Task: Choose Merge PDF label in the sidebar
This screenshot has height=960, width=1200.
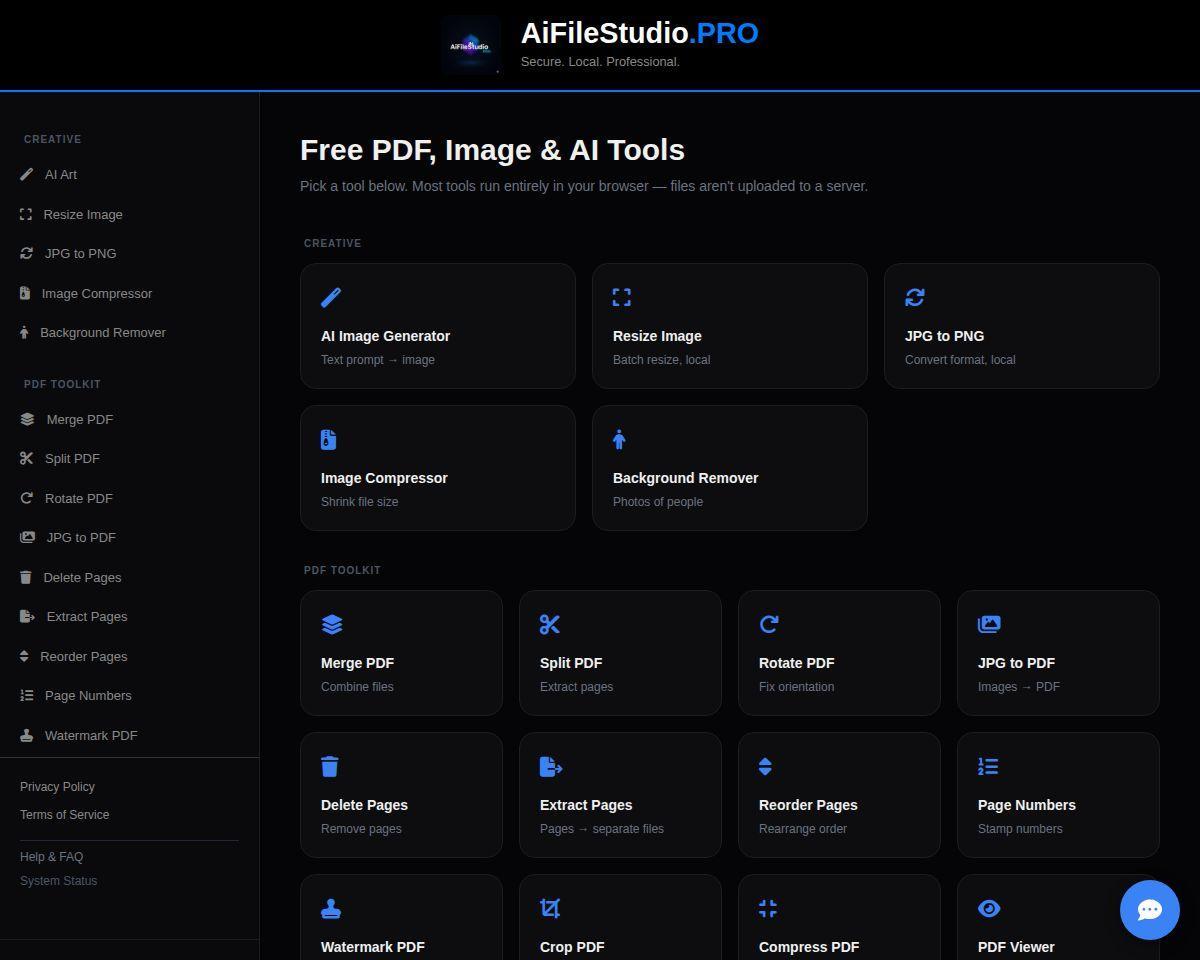Action: pyautogui.click(x=80, y=419)
